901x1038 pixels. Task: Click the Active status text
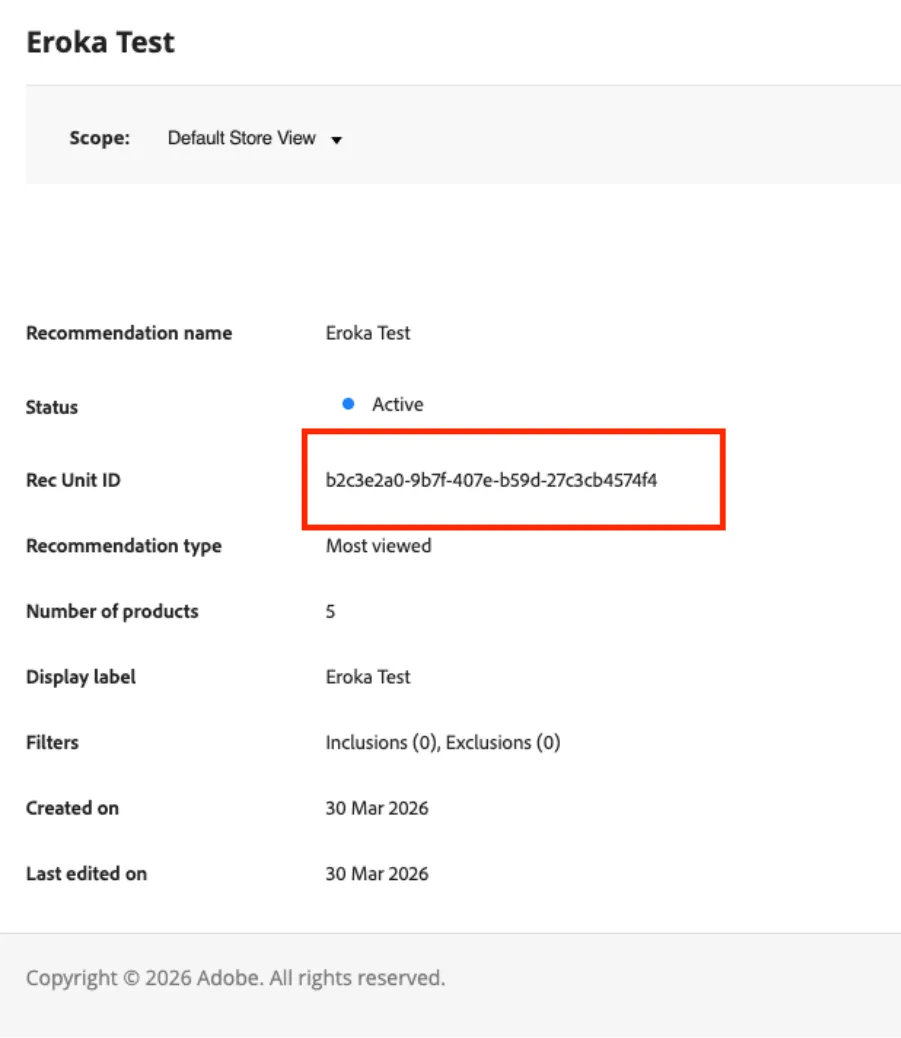pos(397,404)
